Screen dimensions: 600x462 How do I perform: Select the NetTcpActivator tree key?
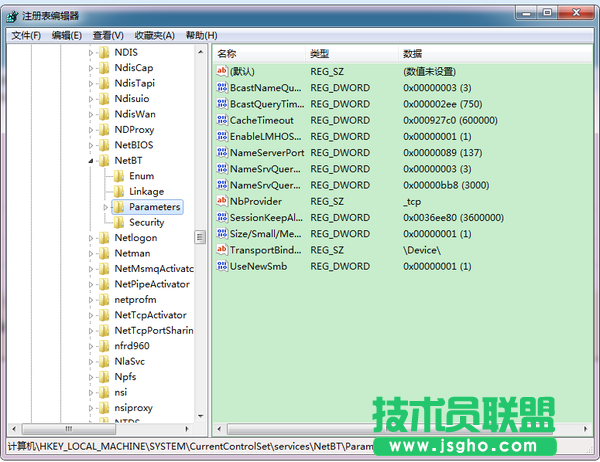151,315
